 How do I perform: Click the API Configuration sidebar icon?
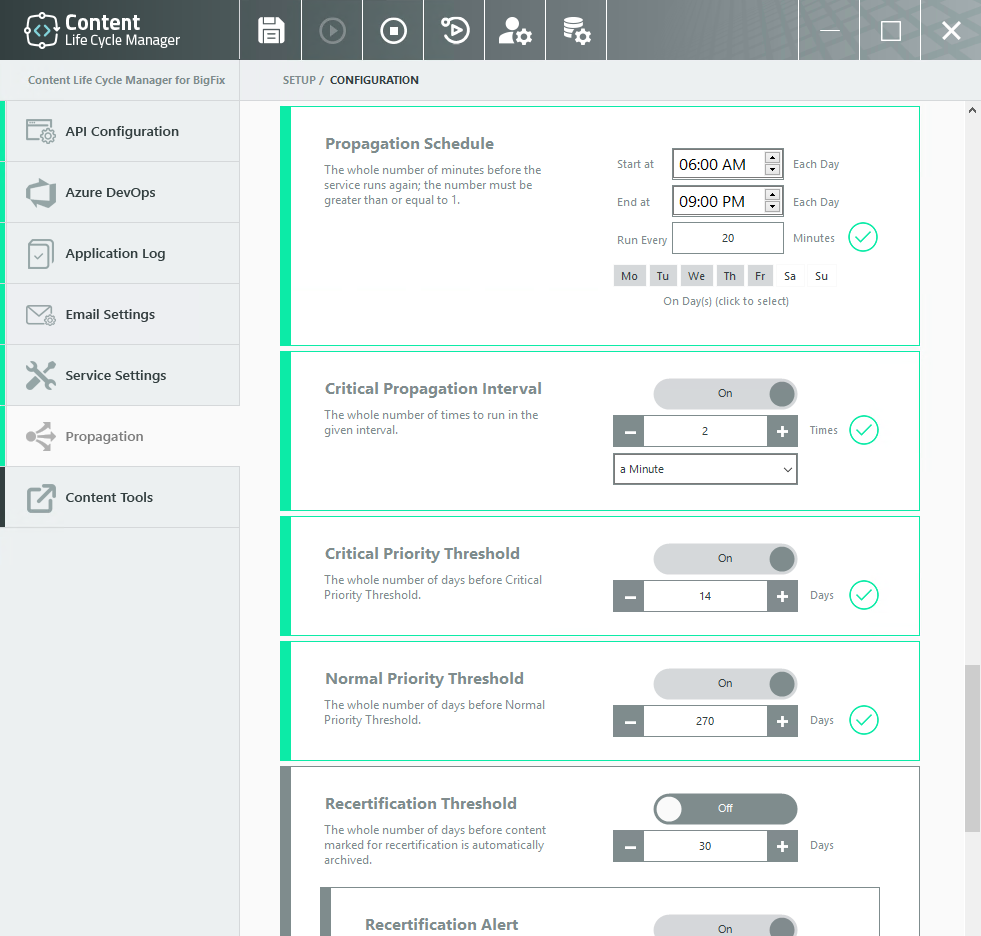(x=41, y=131)
